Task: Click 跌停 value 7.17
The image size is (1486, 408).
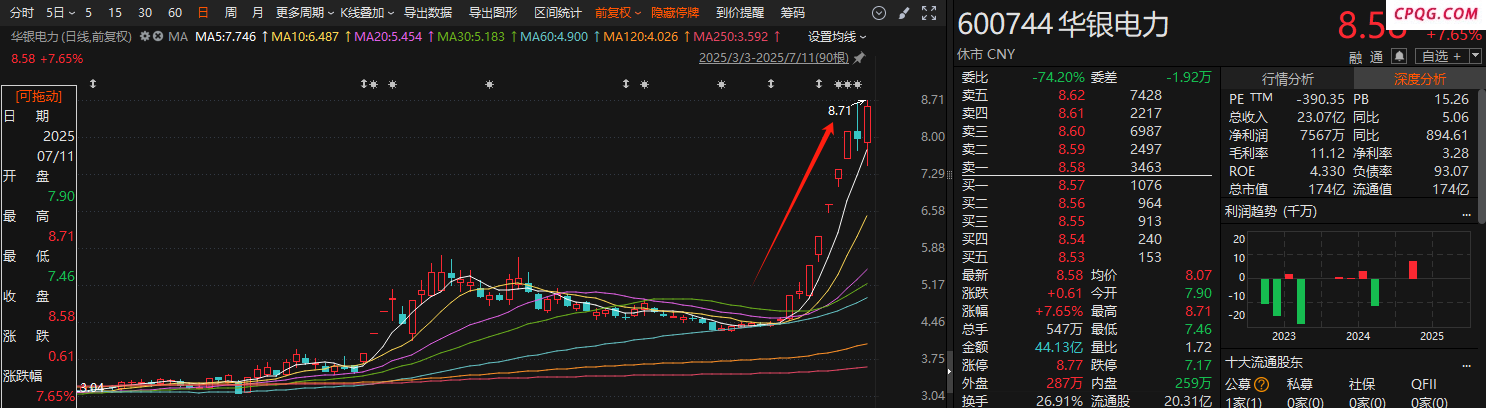Action: pyautogui.click(x=1197, y=365)
